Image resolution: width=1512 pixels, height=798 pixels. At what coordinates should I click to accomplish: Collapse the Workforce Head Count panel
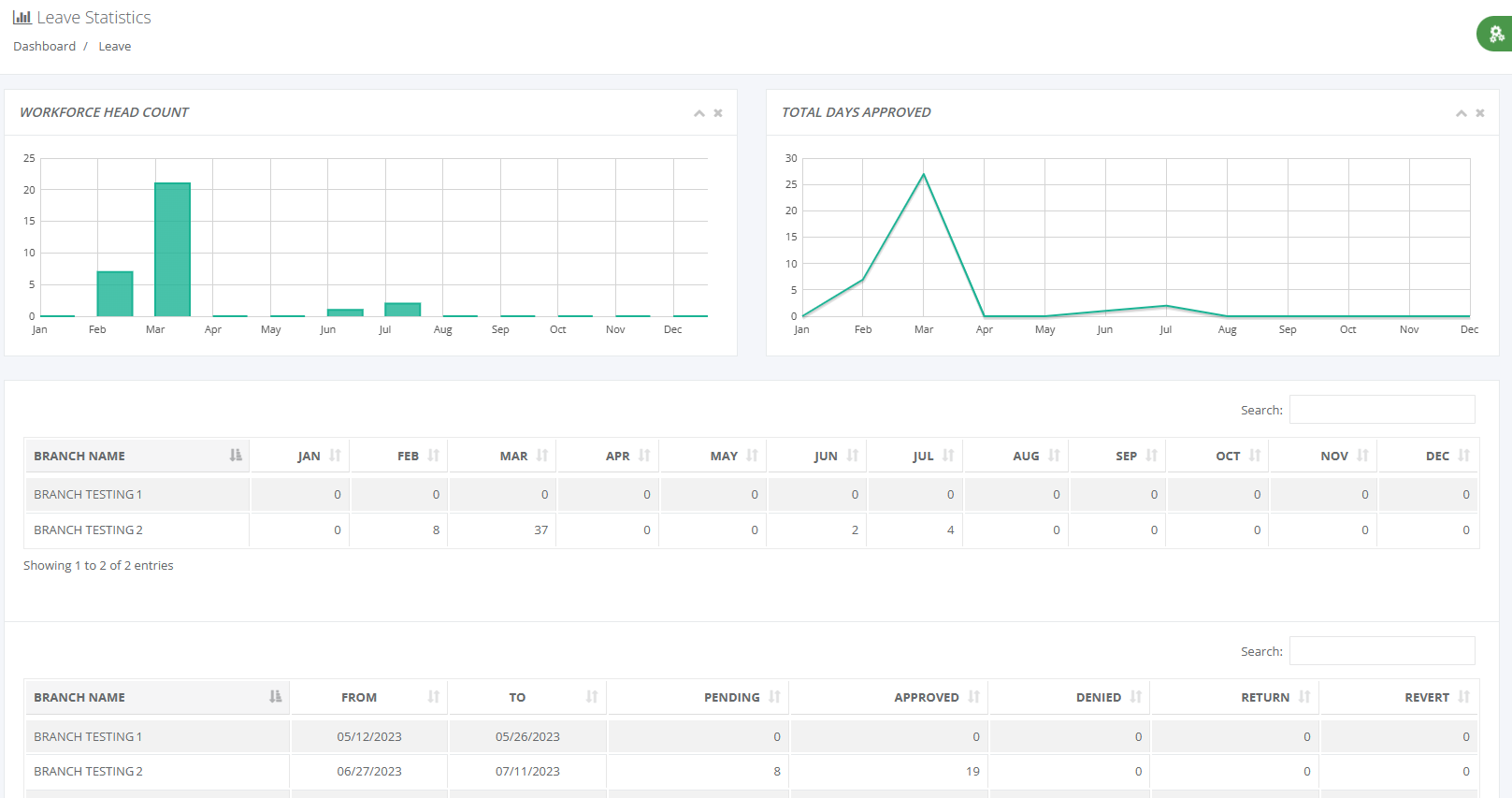(698, 113)
